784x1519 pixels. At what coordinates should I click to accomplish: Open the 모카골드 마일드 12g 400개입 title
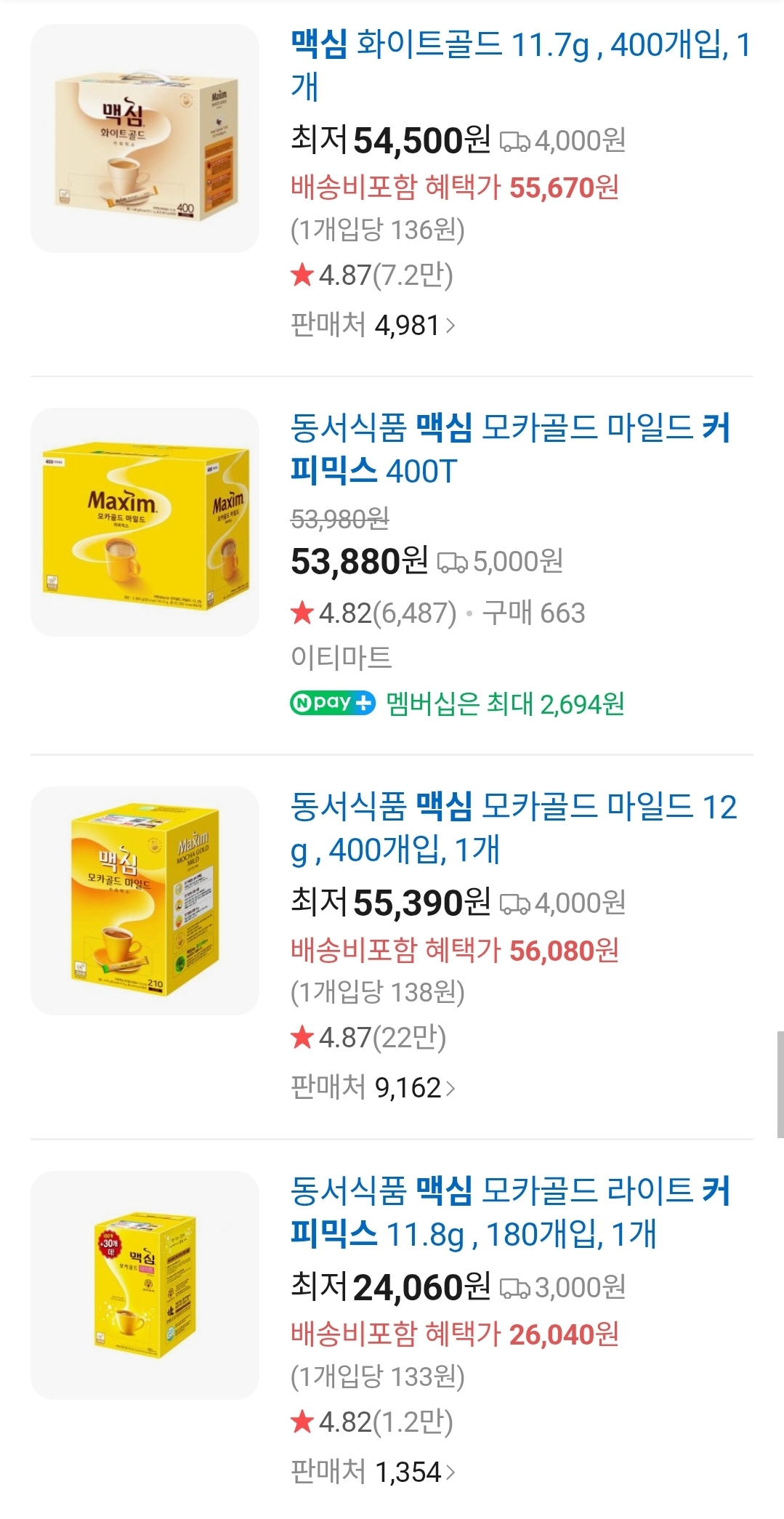(513, 828)
